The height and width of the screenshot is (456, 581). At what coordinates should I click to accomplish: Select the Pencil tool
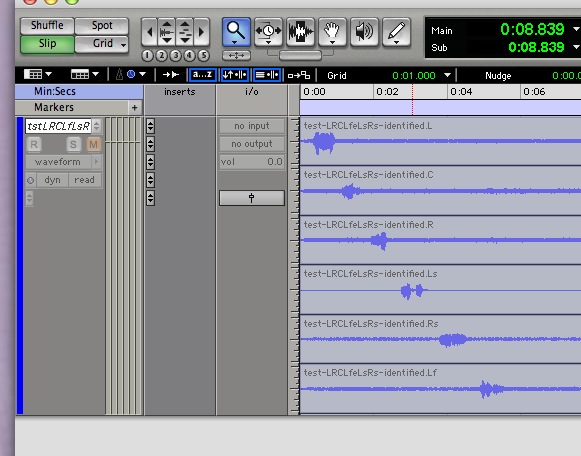396,32
